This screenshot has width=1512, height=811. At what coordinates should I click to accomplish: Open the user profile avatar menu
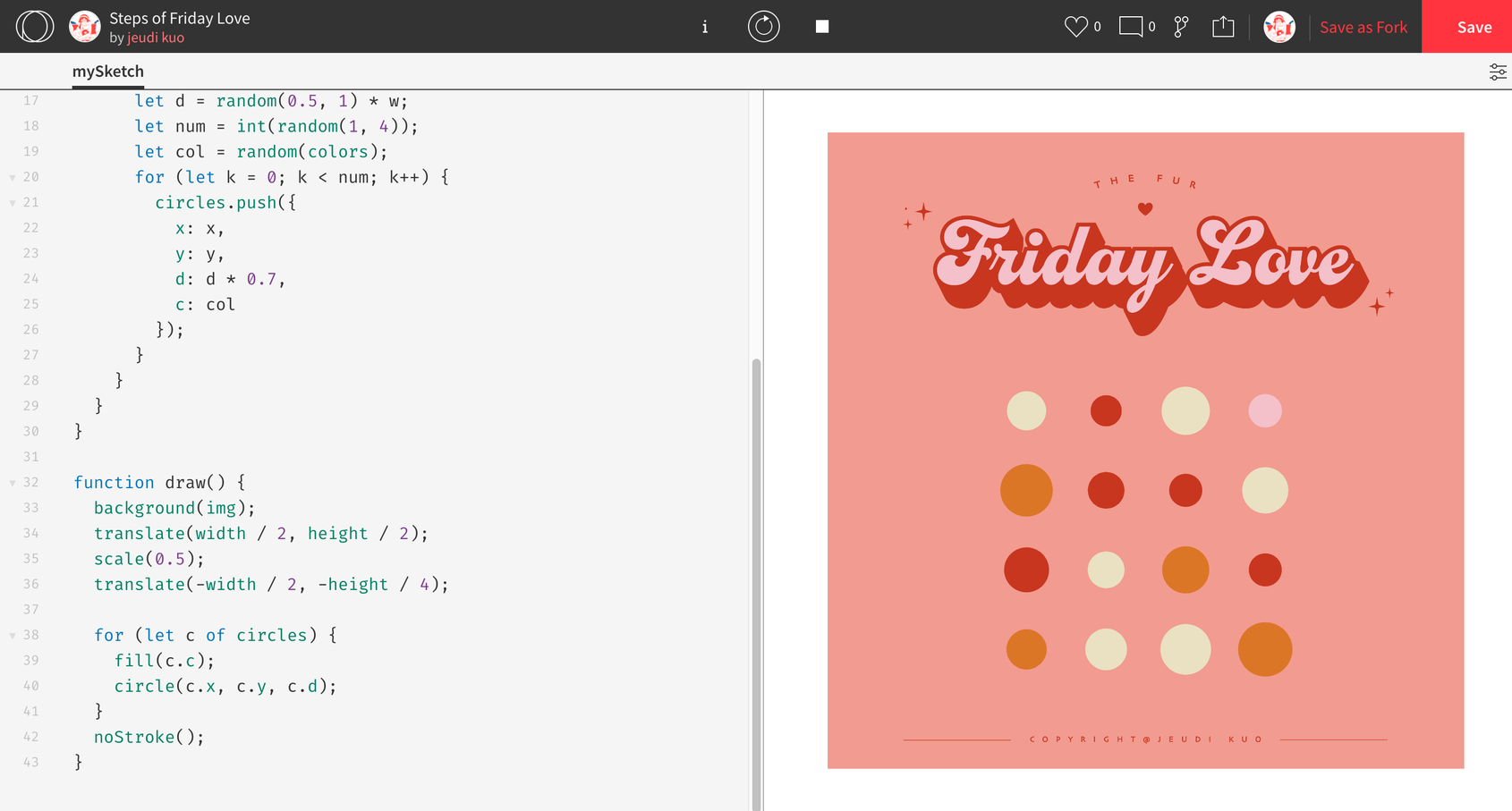click(x=1278, y=27)
